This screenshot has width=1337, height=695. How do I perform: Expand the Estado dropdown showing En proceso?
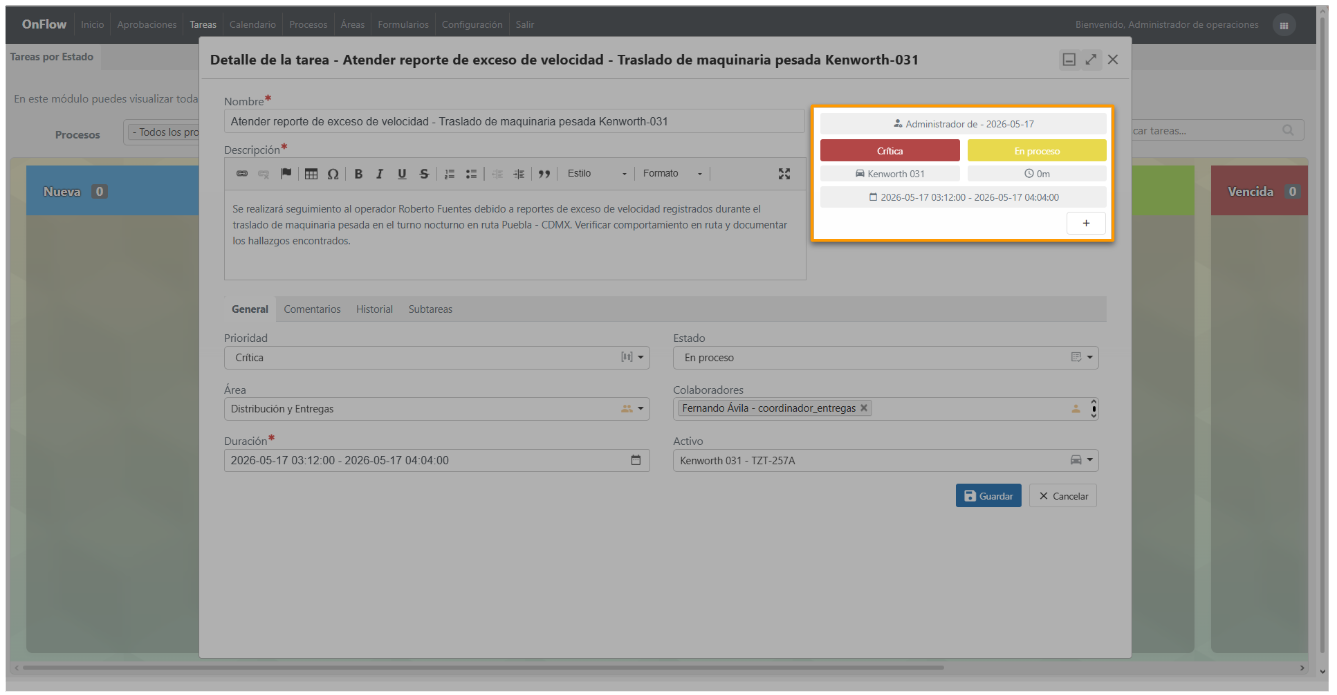(x=886, y=357)
